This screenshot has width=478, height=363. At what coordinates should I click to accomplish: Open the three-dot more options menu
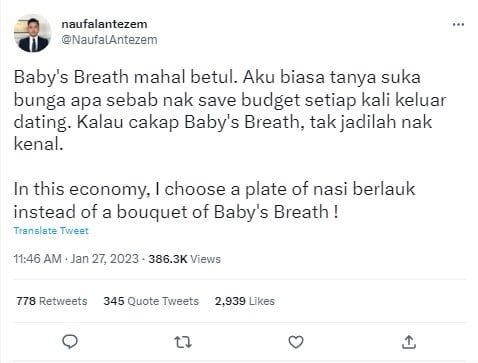tap(458, 24)
